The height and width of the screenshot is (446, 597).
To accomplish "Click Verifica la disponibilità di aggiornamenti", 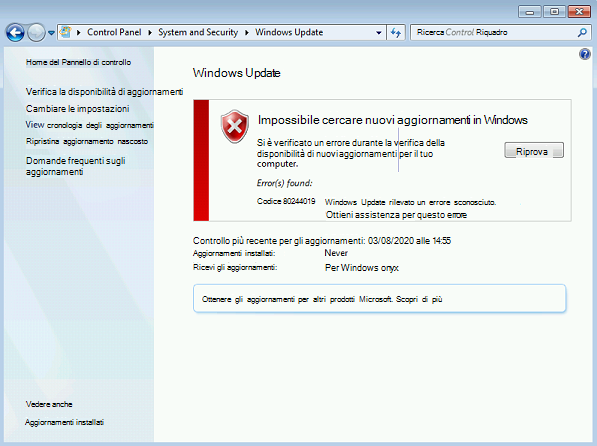I will coord(104,92).
